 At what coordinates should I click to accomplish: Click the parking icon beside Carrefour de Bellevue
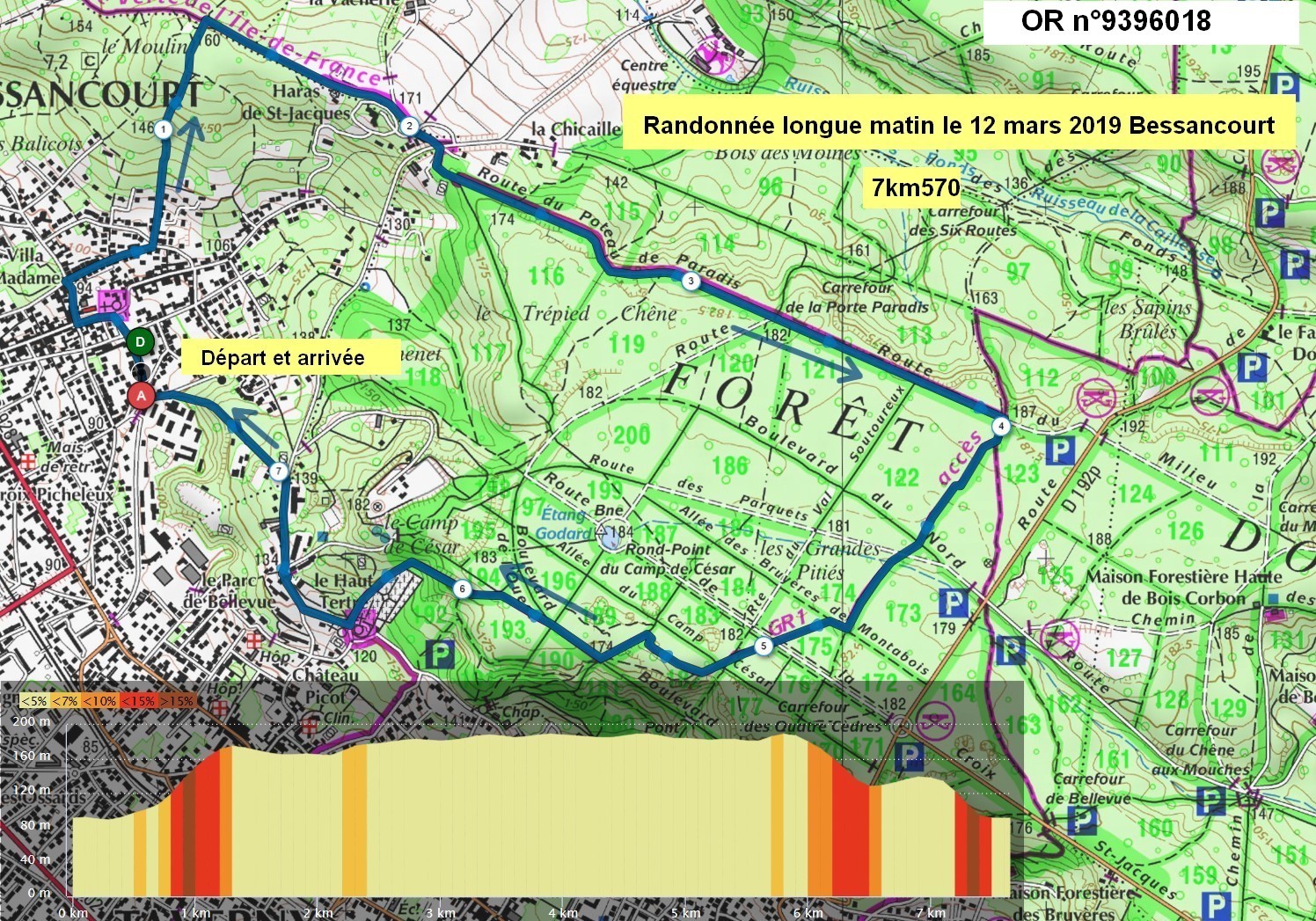tap(1083, 820)
